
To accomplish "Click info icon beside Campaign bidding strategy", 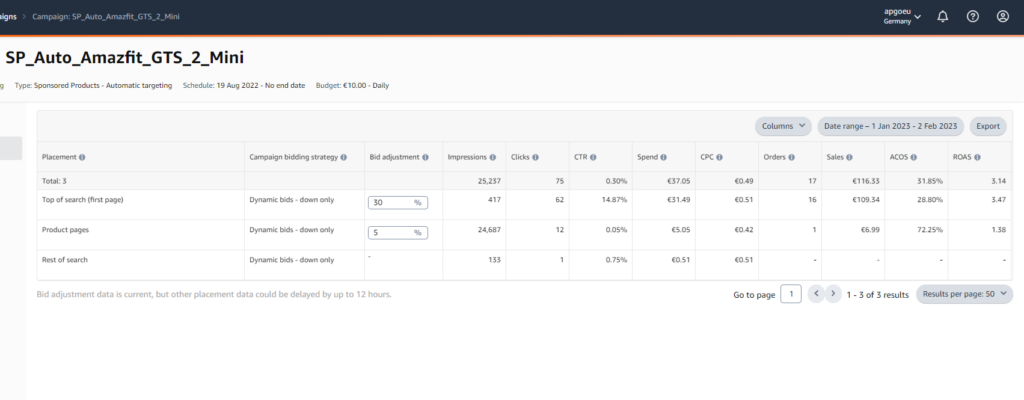I will pyautogui.click(x=344, y=158).
